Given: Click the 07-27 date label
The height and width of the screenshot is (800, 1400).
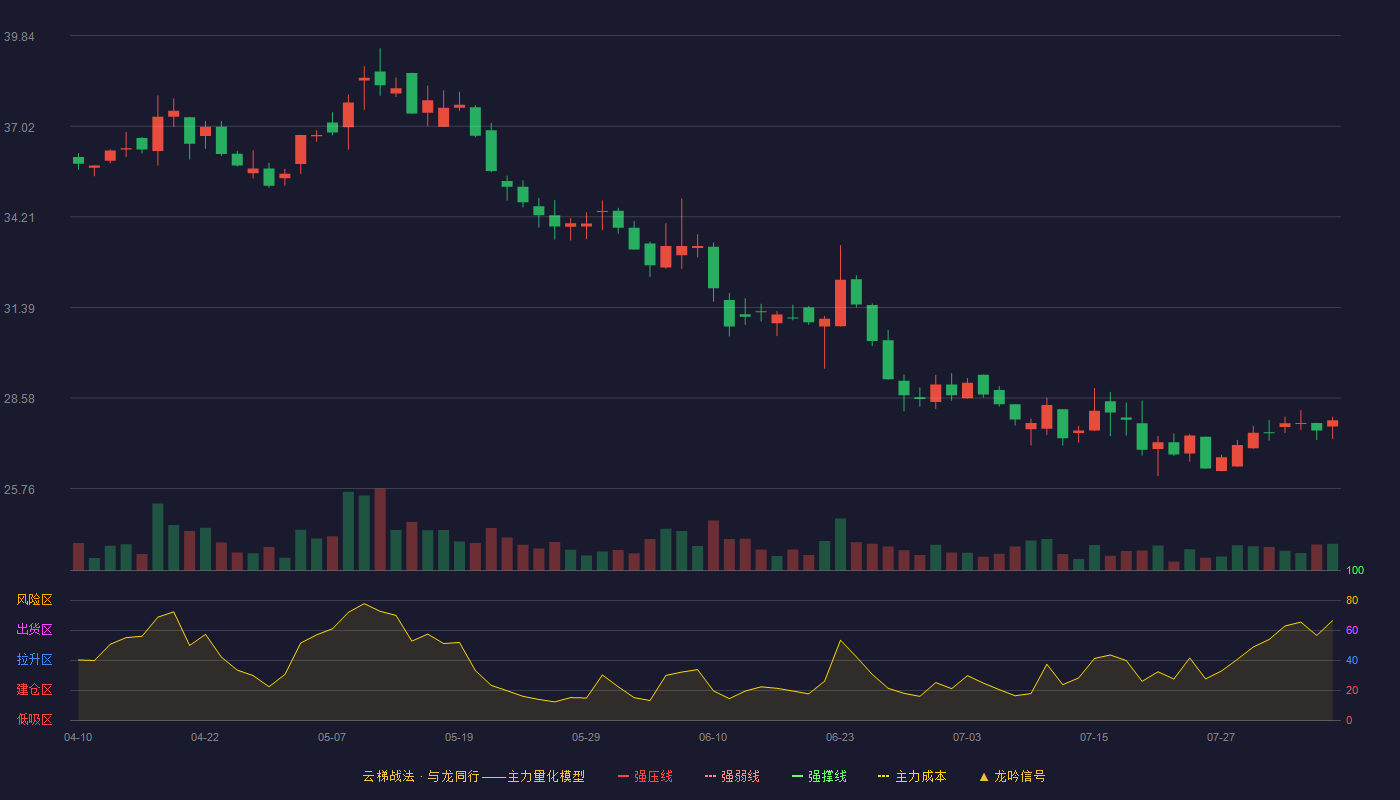Looking at the screenshot, I should point(1221,737).
